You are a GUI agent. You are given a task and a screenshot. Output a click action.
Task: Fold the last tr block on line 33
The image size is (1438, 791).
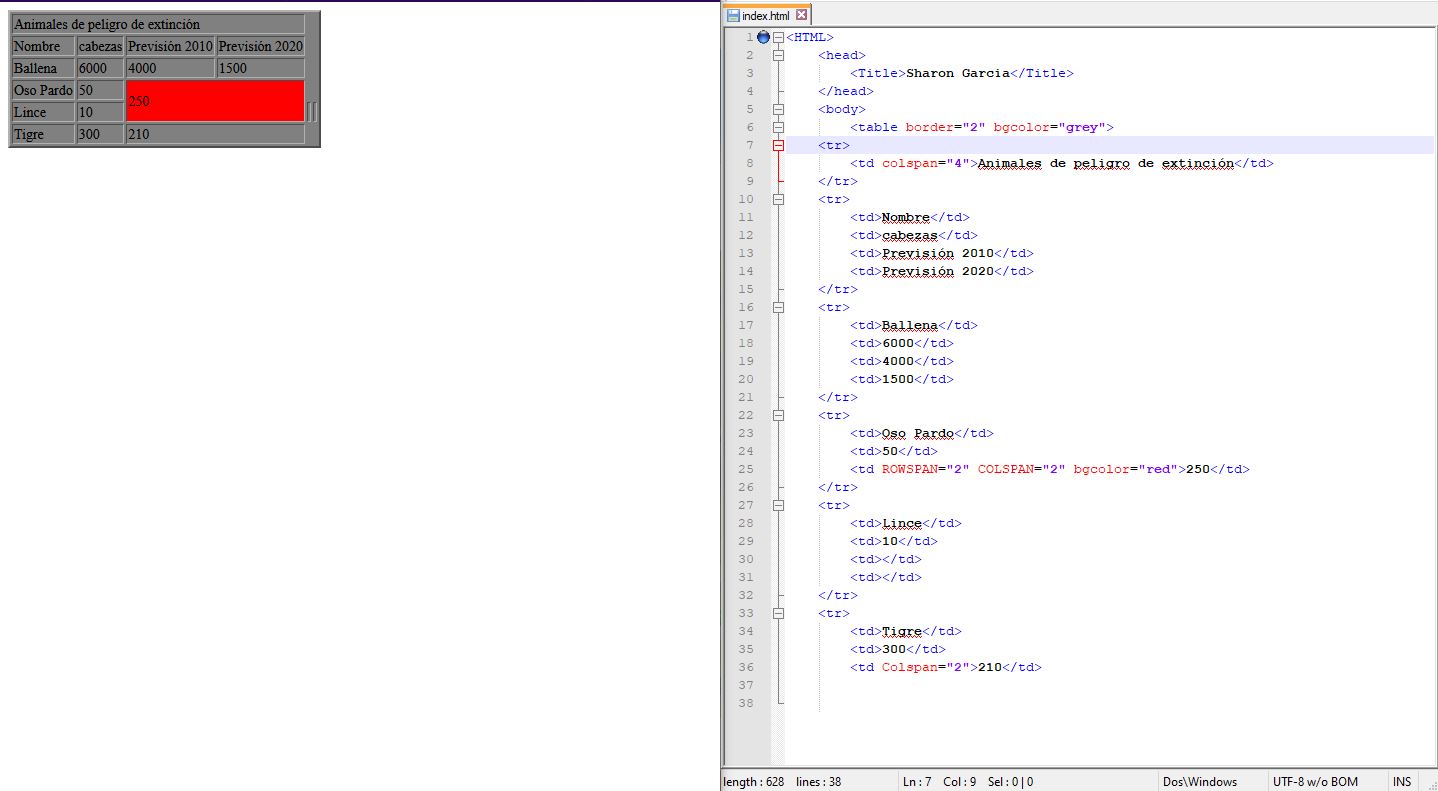click(778, 613)
